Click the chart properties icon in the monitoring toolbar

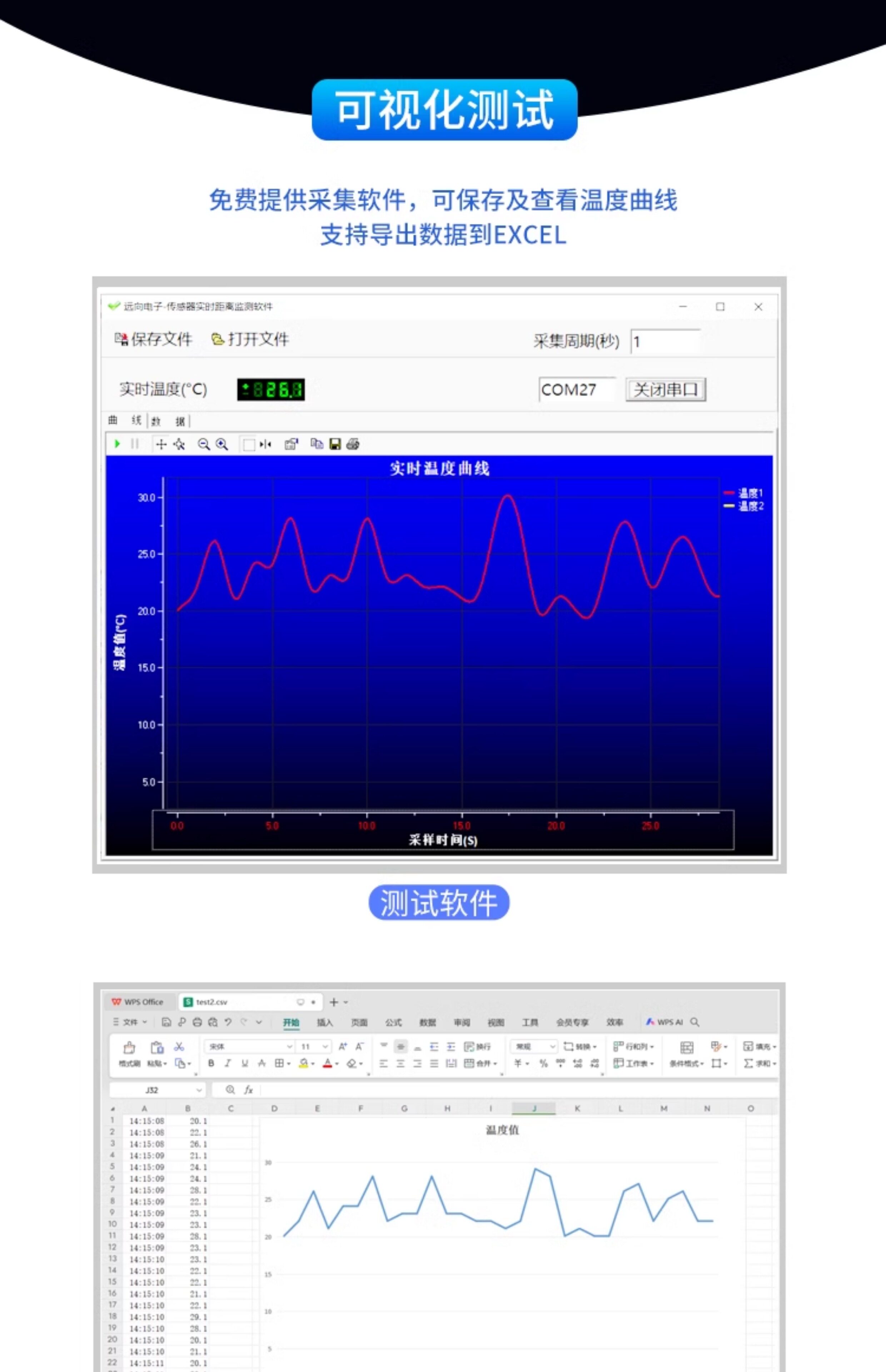[291, 444]
